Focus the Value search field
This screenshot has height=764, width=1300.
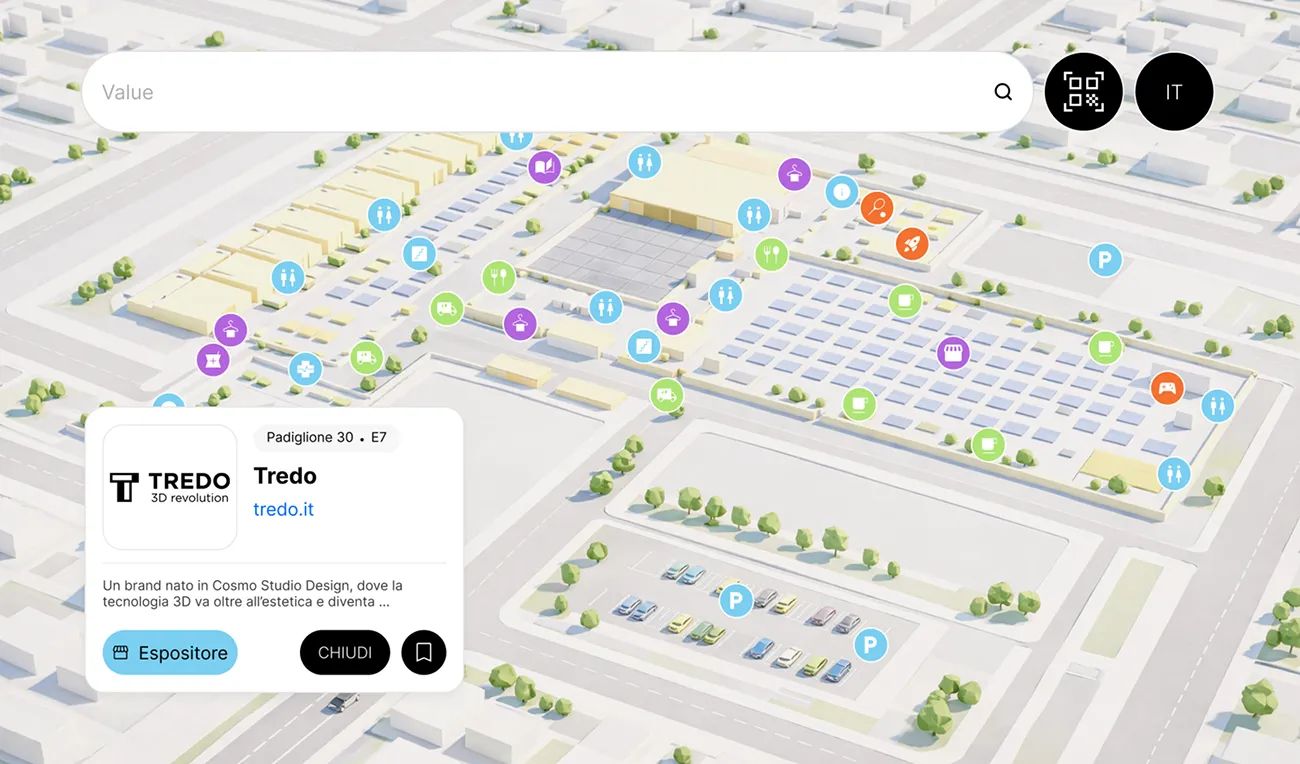pyautogui.click(x=540, y=92)
